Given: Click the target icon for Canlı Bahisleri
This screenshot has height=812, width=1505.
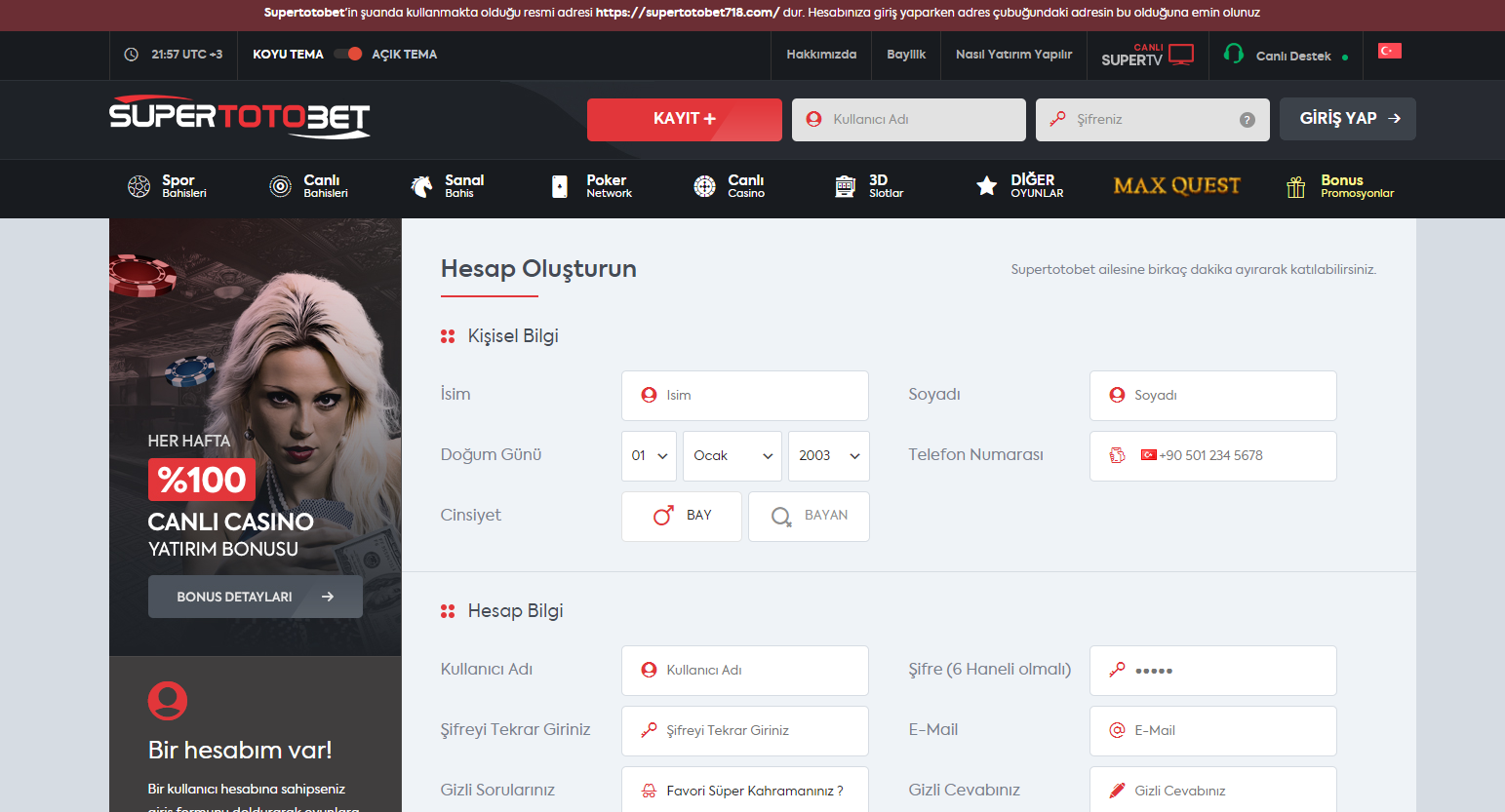Looking at the screenshot, I should coord(280,186).
